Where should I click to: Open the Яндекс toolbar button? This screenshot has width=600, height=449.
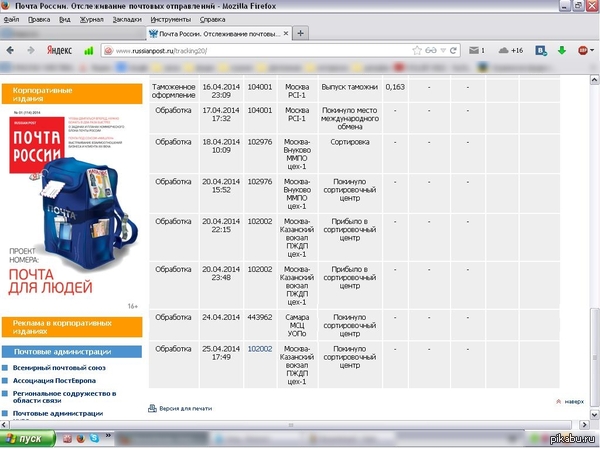tap(58, 50)
